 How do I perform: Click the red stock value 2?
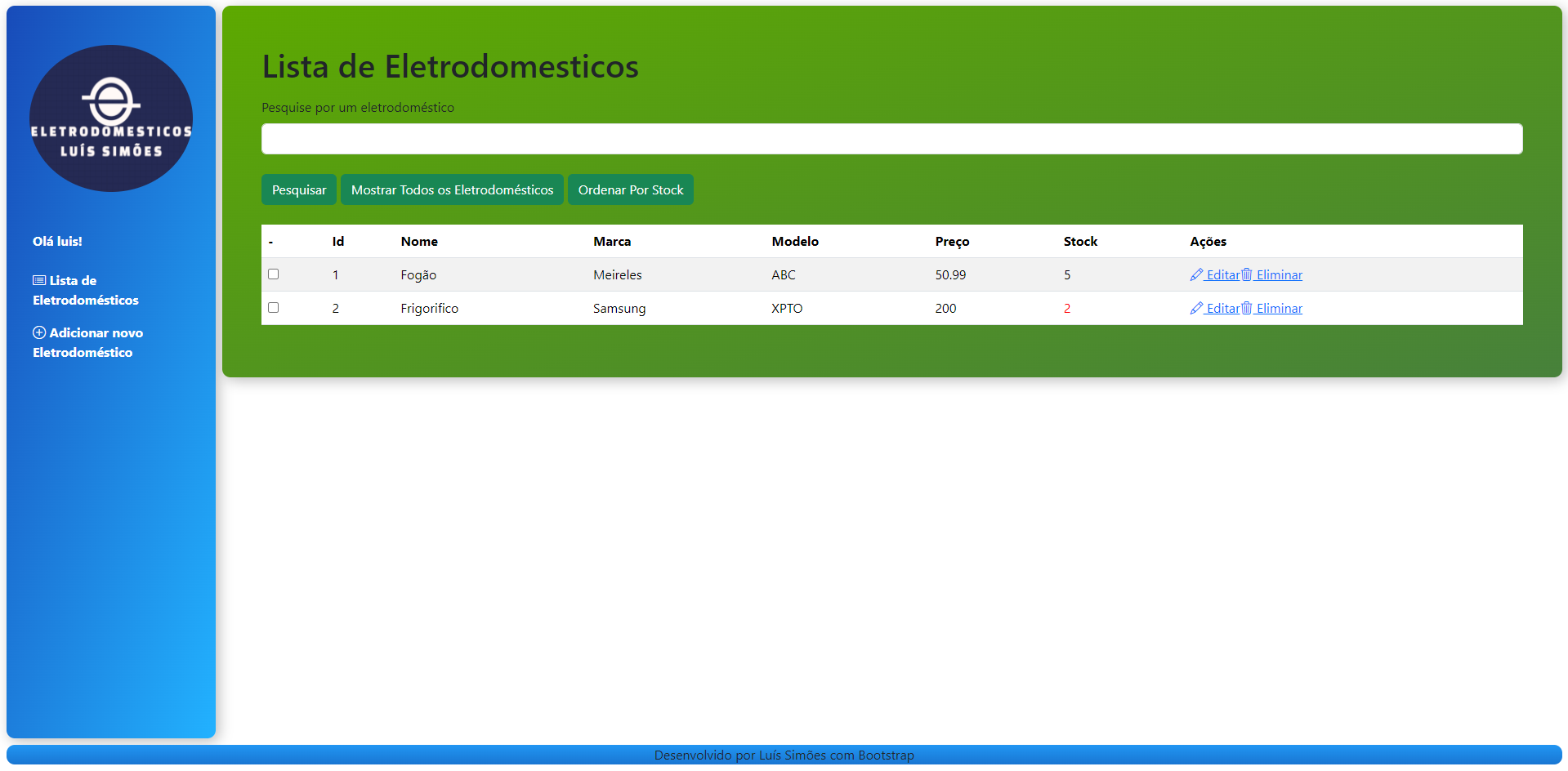tap(1067, 309)
